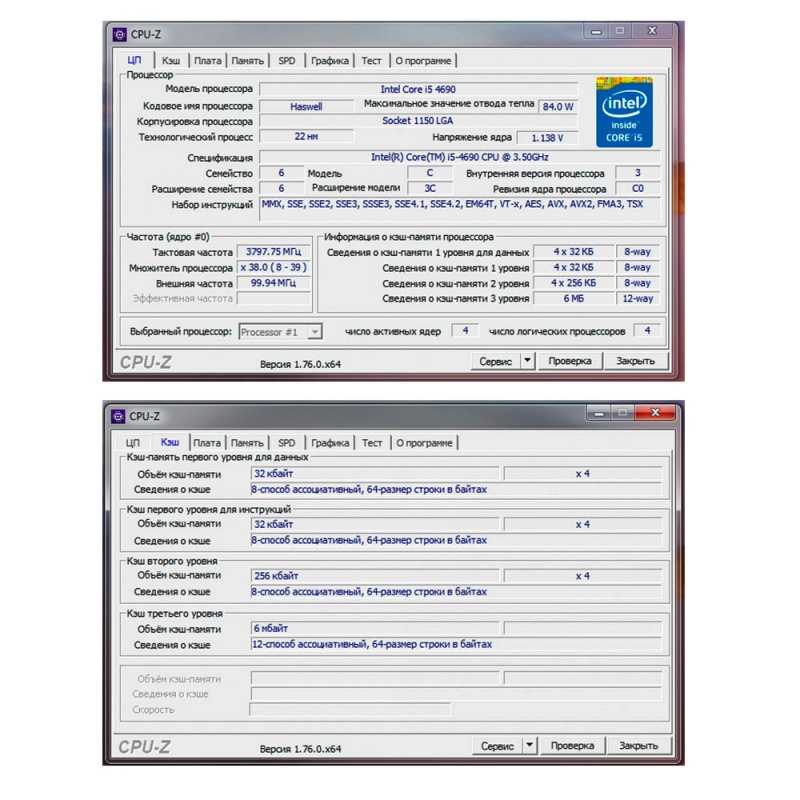Click the 1.138 V core voltage value
The width and height of the screenshot is (800, 800).
(547, 138)
